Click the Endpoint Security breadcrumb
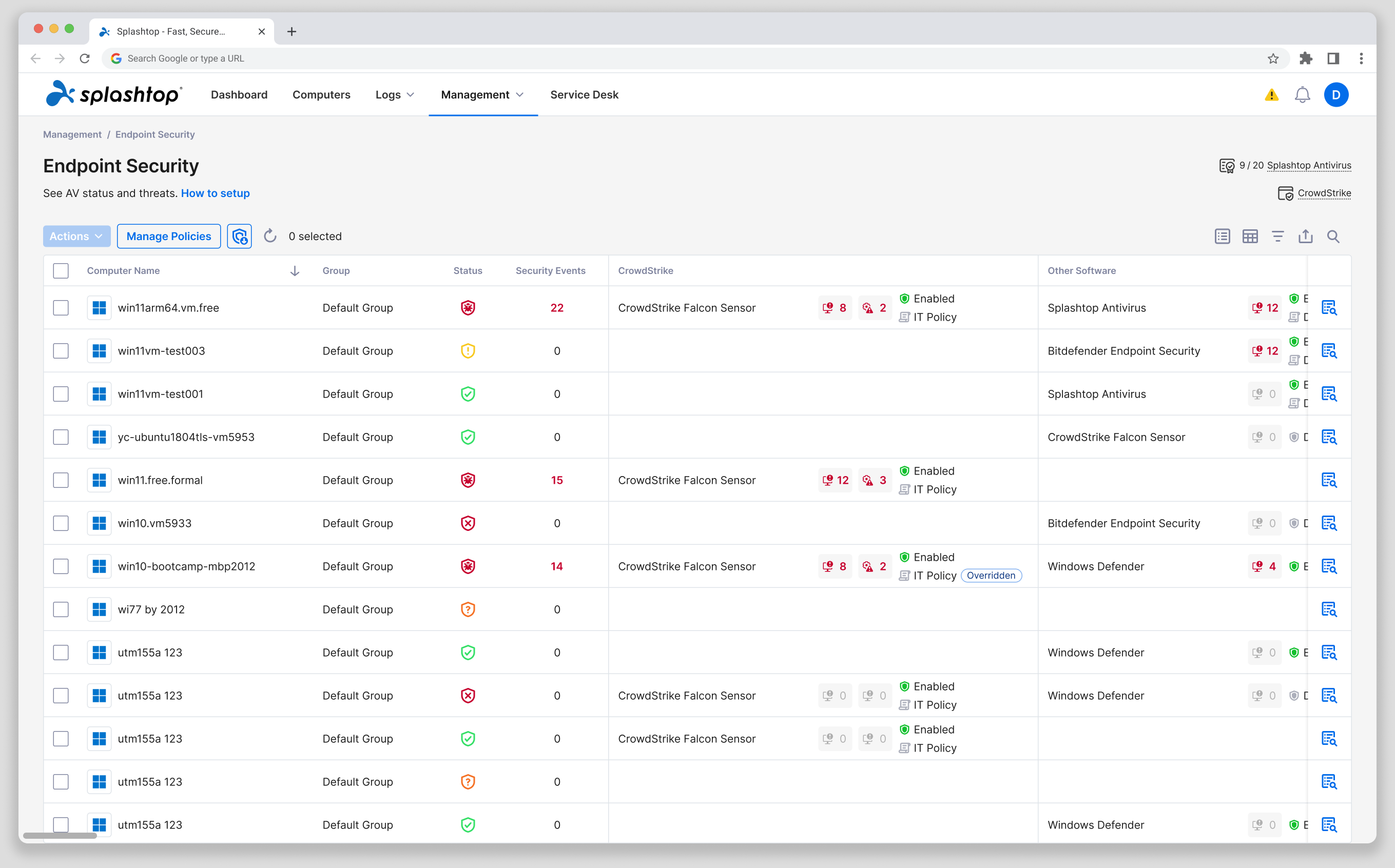 [155, 134]
